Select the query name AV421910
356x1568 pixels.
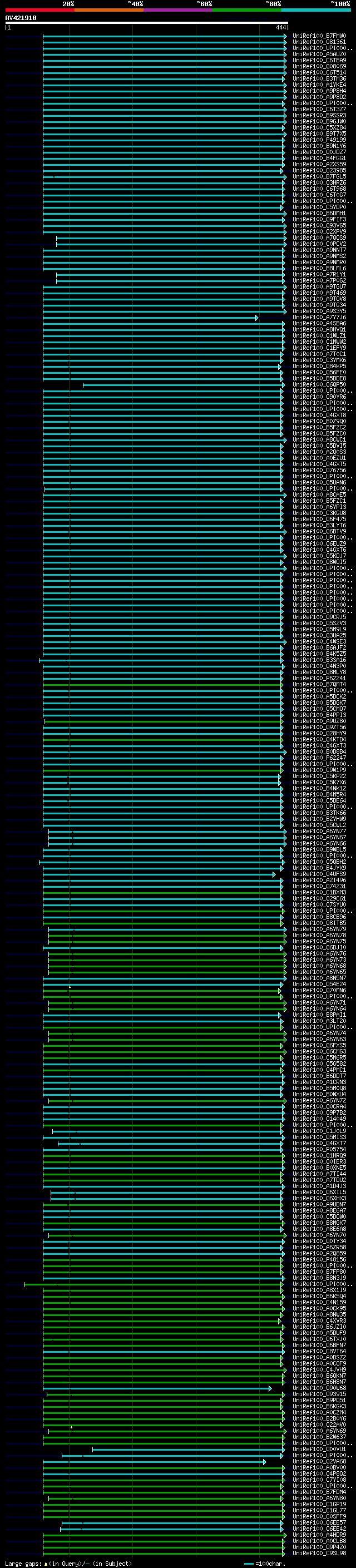[x=21, y=18]
